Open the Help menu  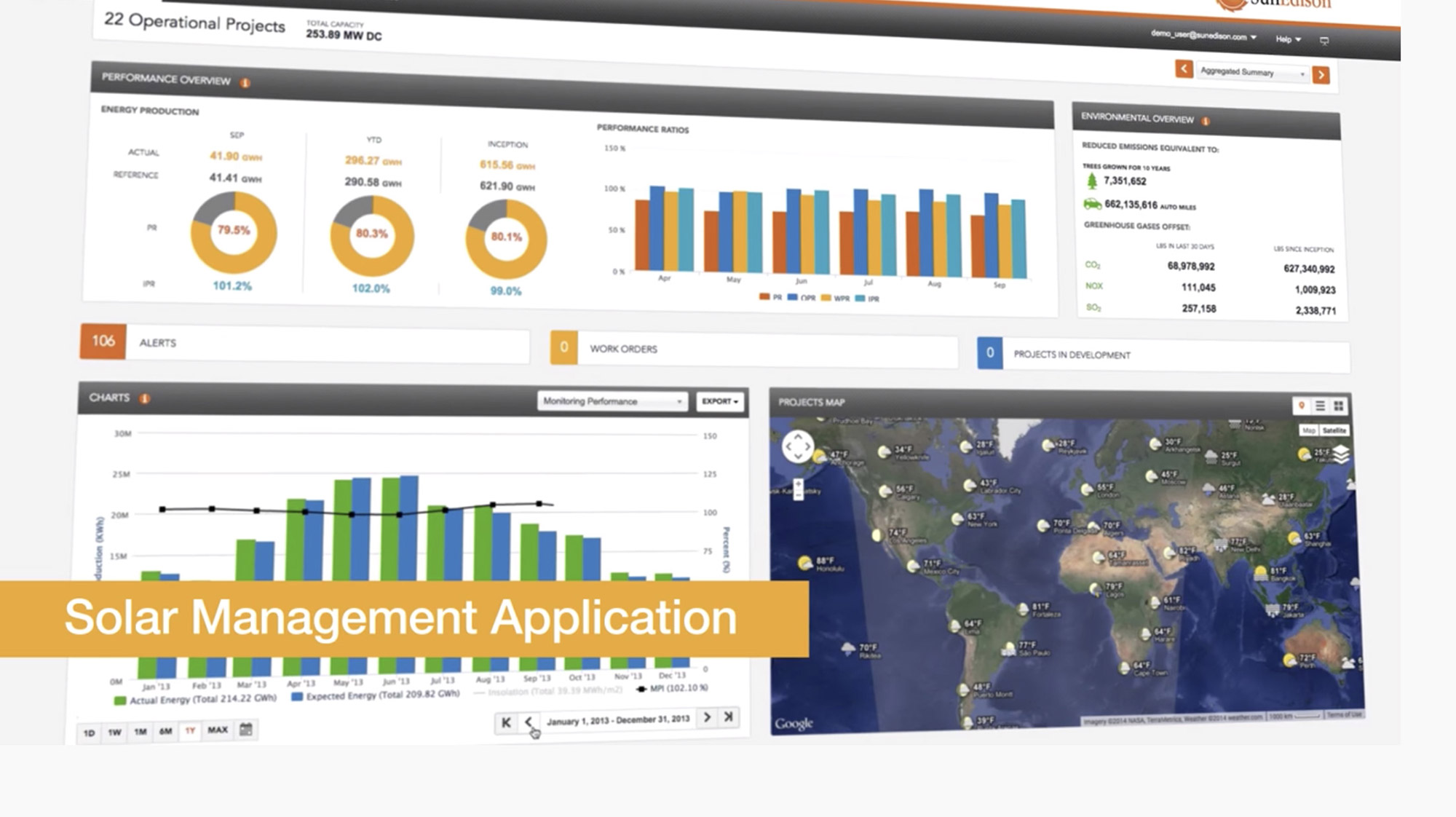[x=1287, y=39]
